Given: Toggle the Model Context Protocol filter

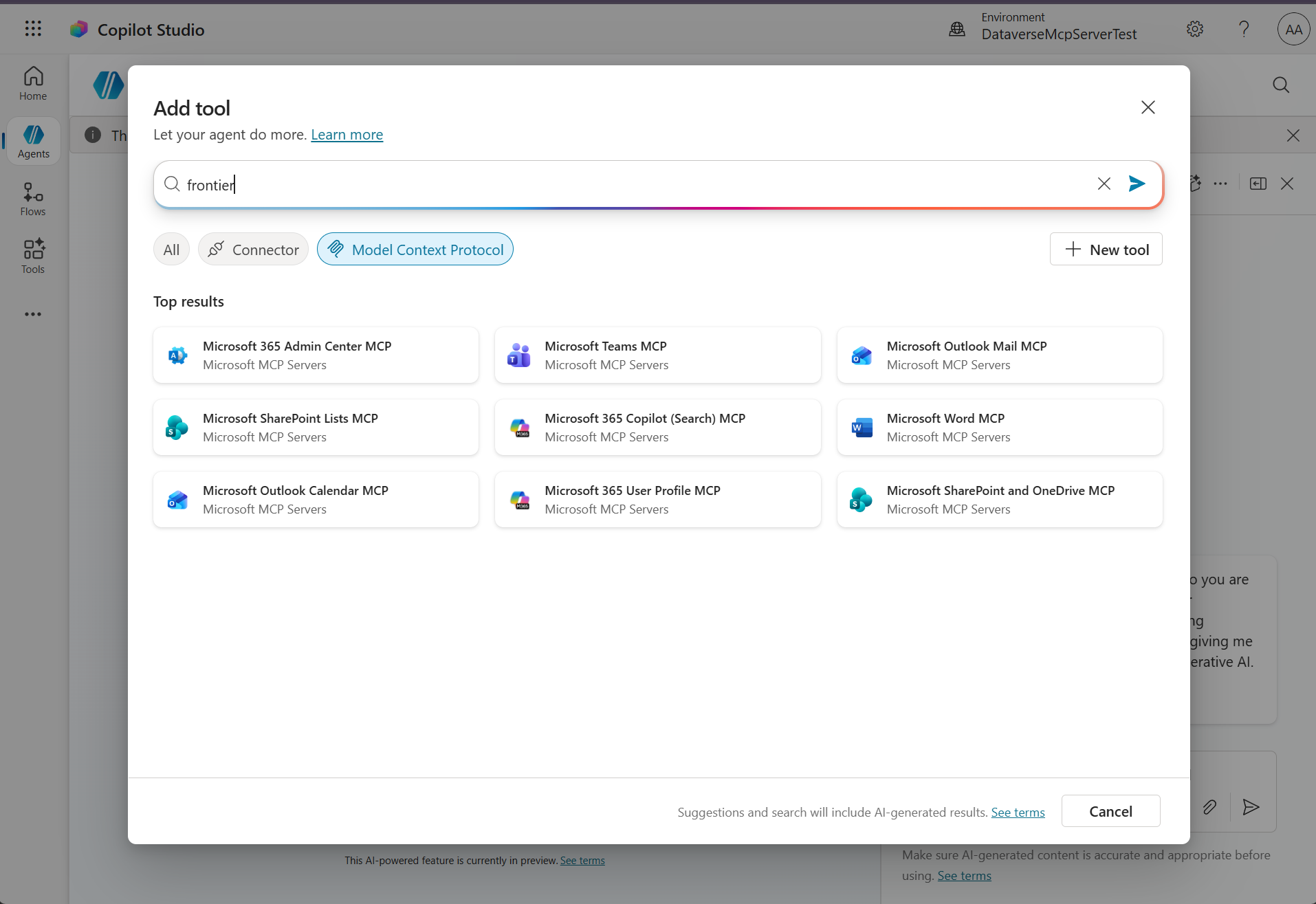Looking at the screenshot, I should click(415, 250).
